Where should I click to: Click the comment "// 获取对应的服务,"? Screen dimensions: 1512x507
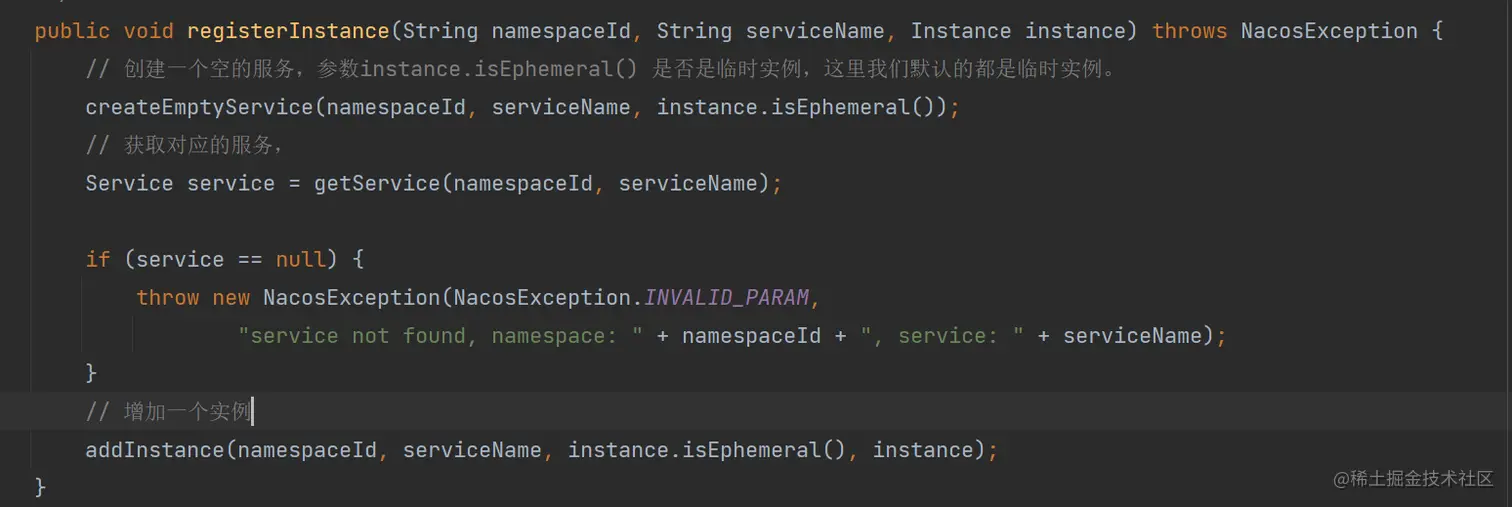184,145
